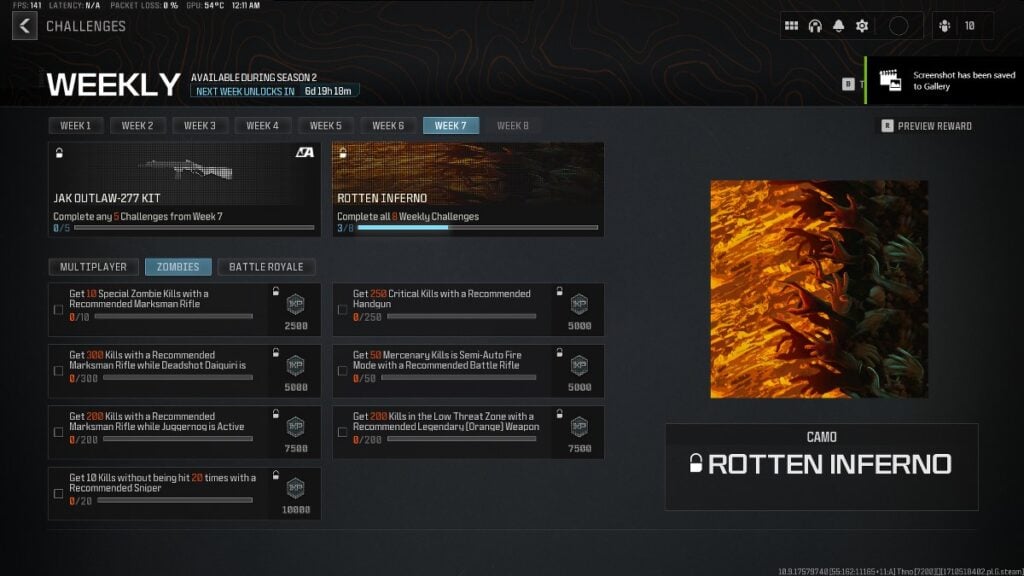Click the back arrow next to Challenges
The image size is (1024, 576).
[25, 25]
